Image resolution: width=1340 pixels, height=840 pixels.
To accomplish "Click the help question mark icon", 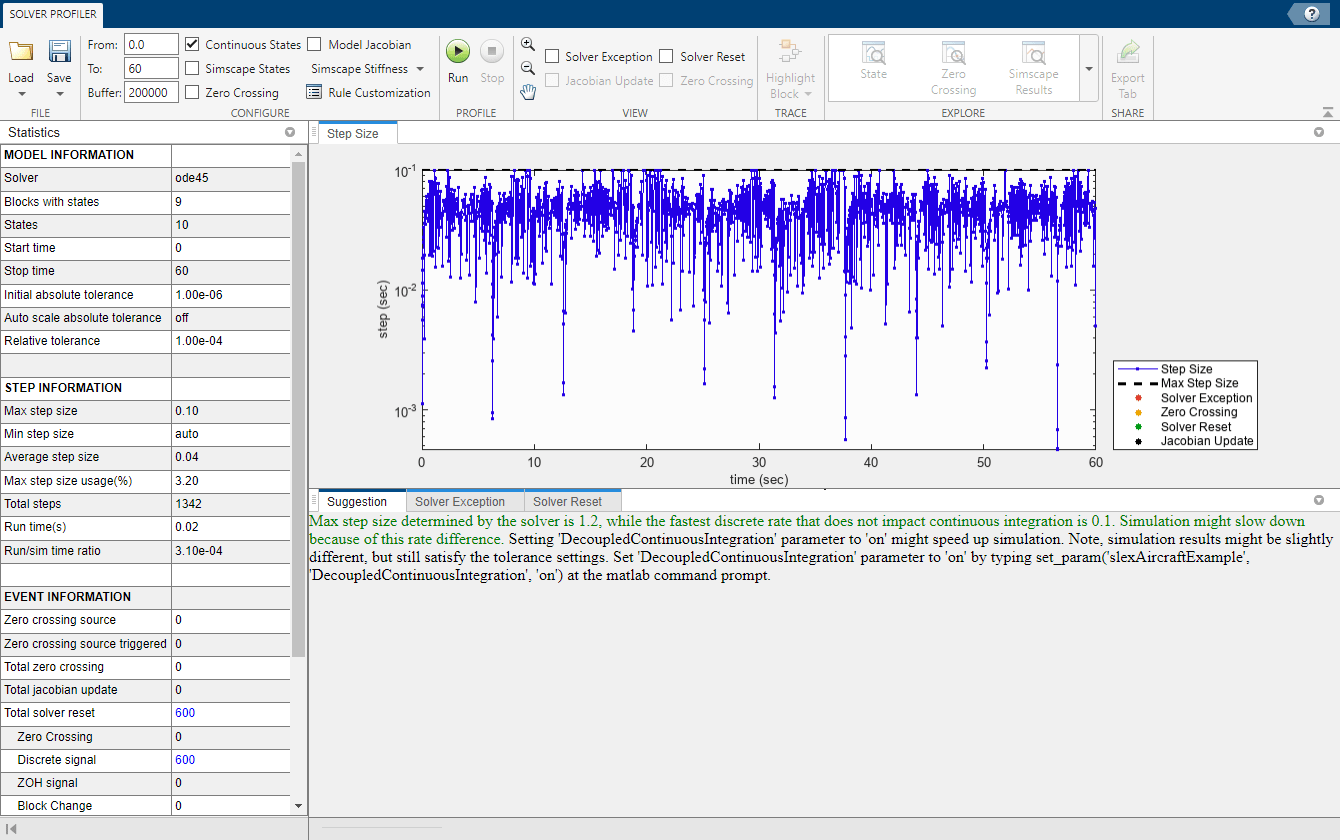I will [x=1311, y=13].
